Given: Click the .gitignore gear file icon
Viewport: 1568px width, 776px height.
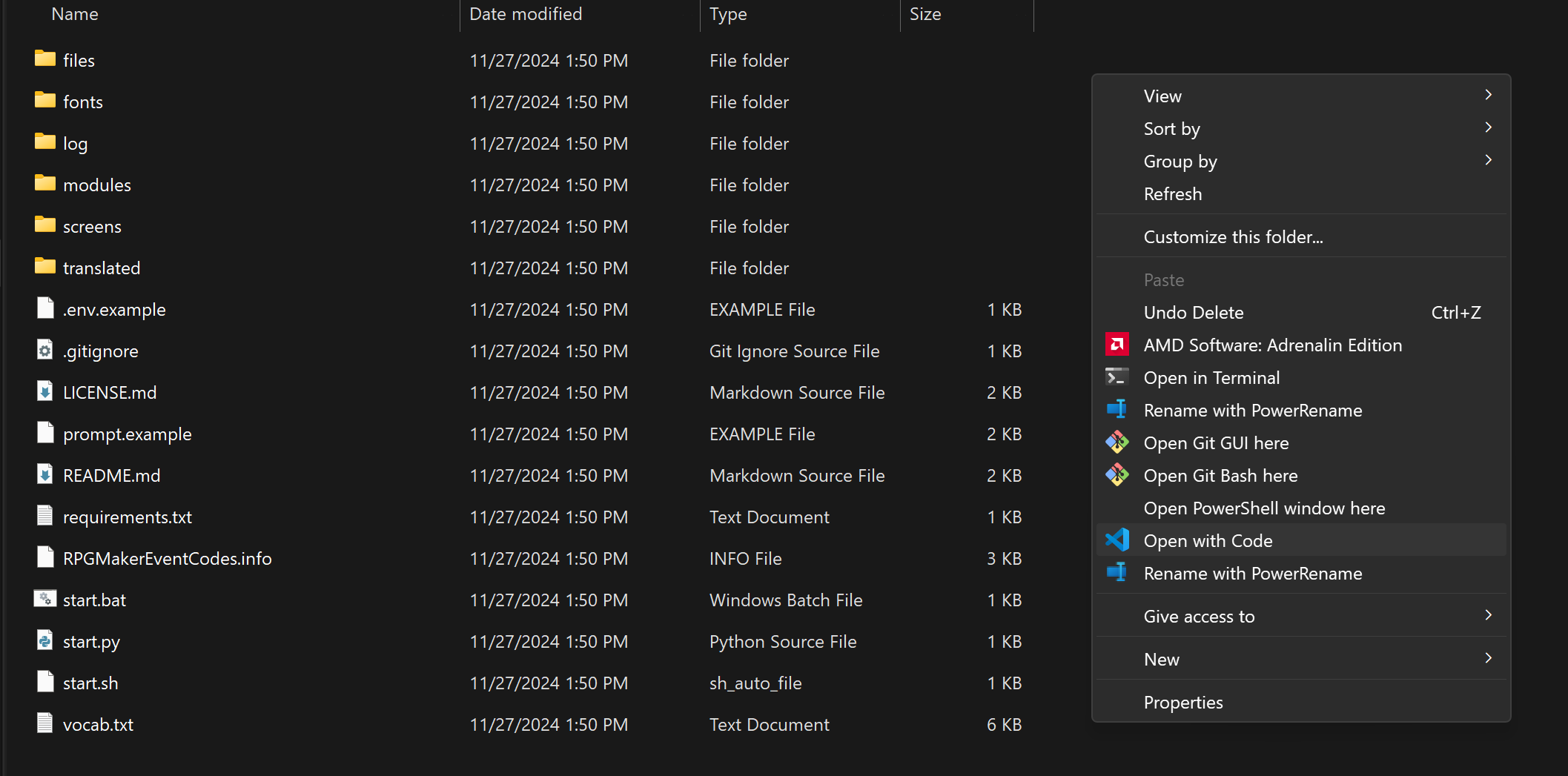Looking at the screenshot, I should point(45,350).
